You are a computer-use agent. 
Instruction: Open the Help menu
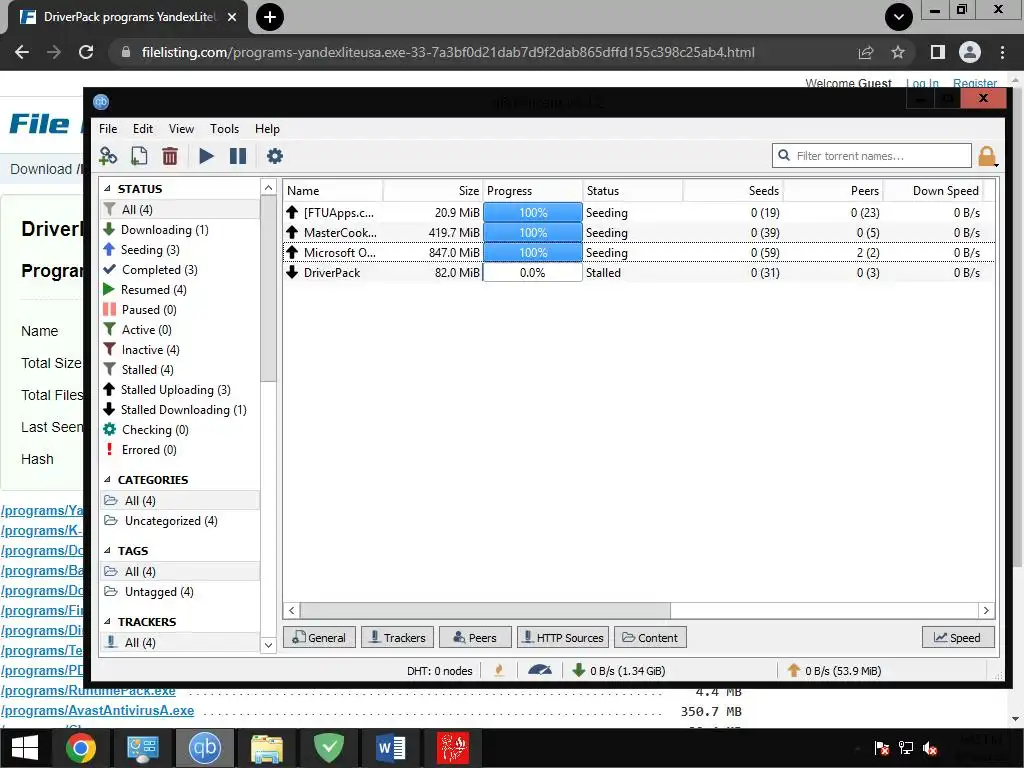(x=267, y=129)
